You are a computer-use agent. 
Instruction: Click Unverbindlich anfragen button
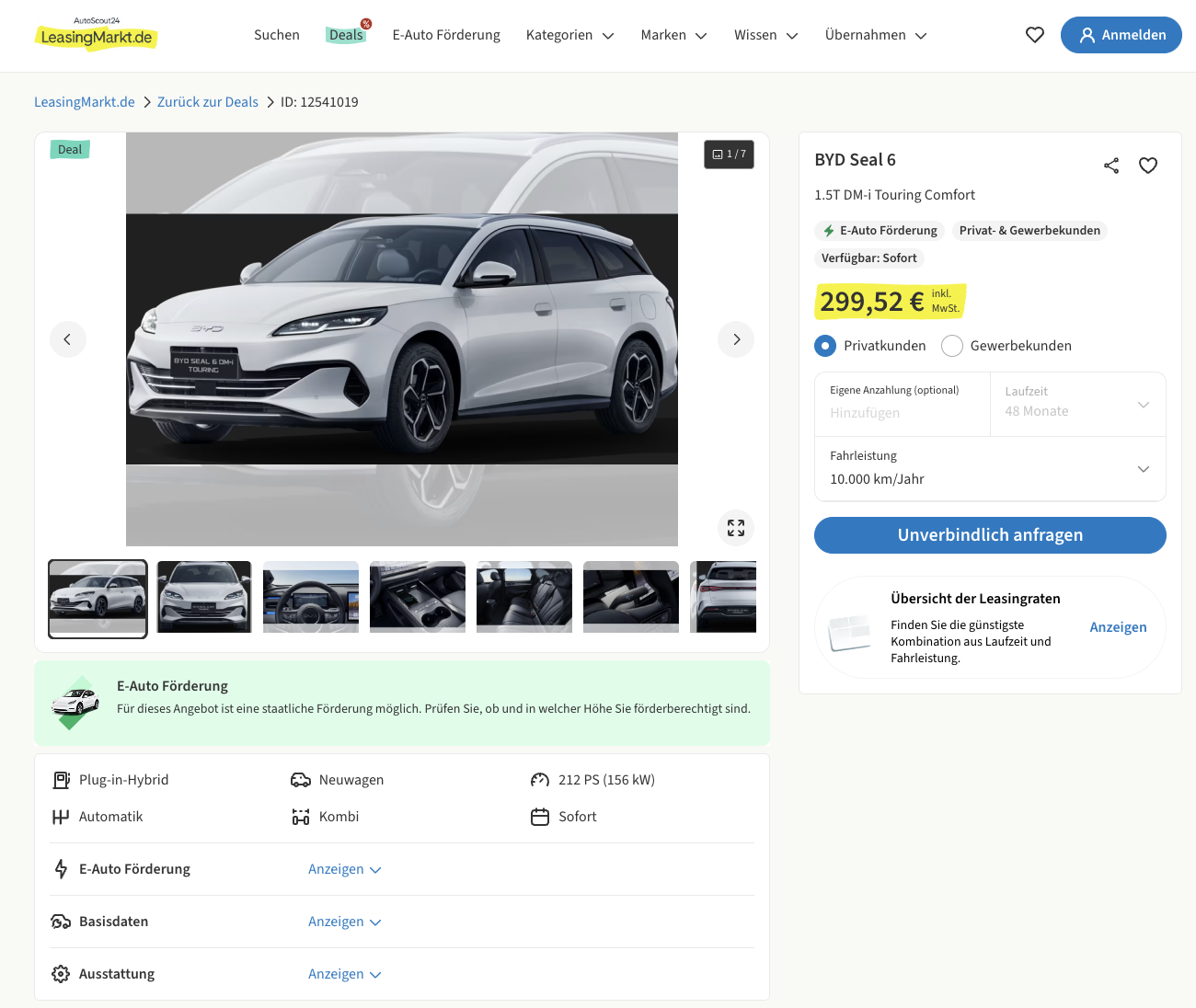pyautogui.click(x=990, y=535)
